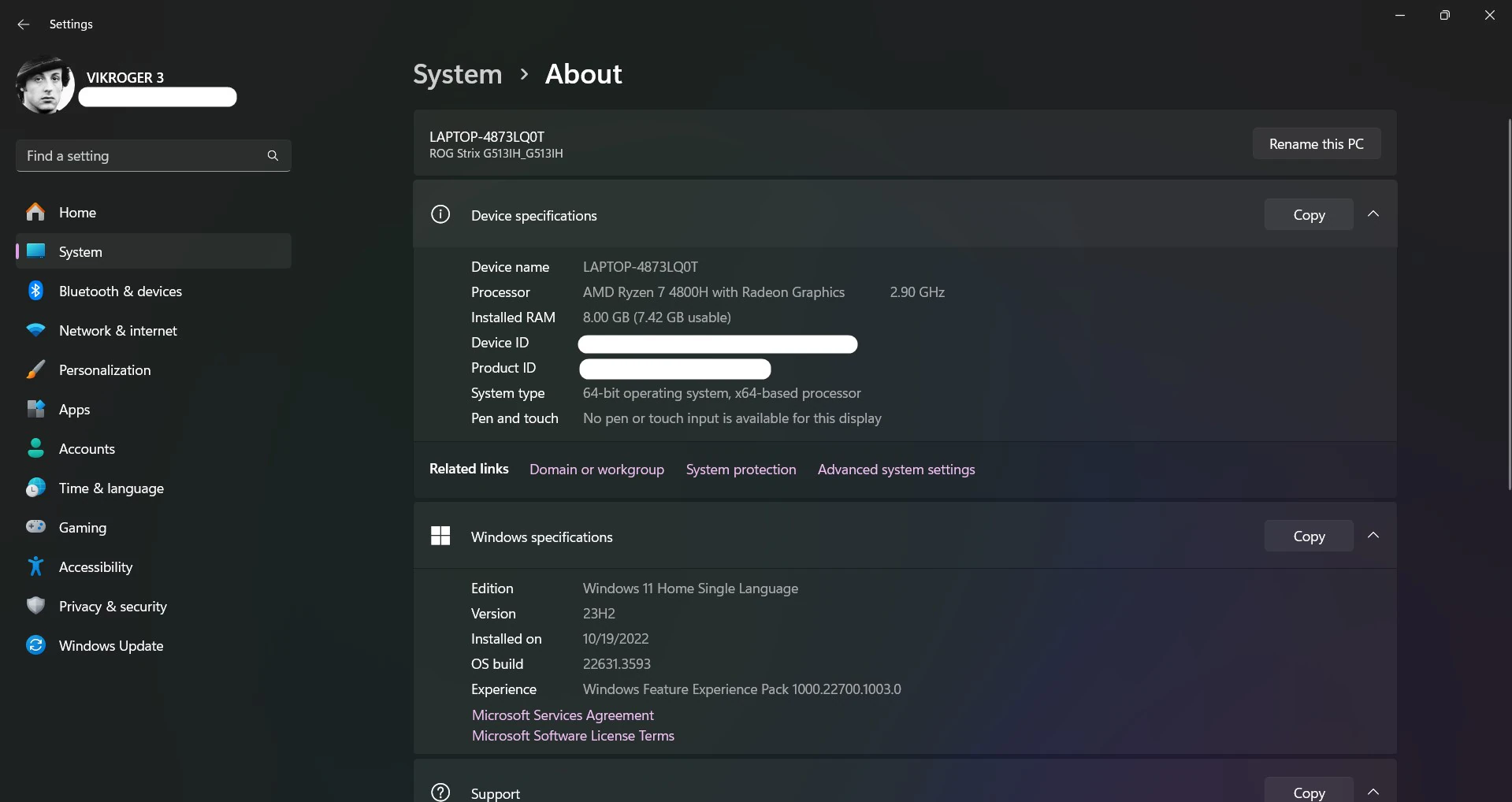Click the OS build 22631.3593 value

click(617, 664)
